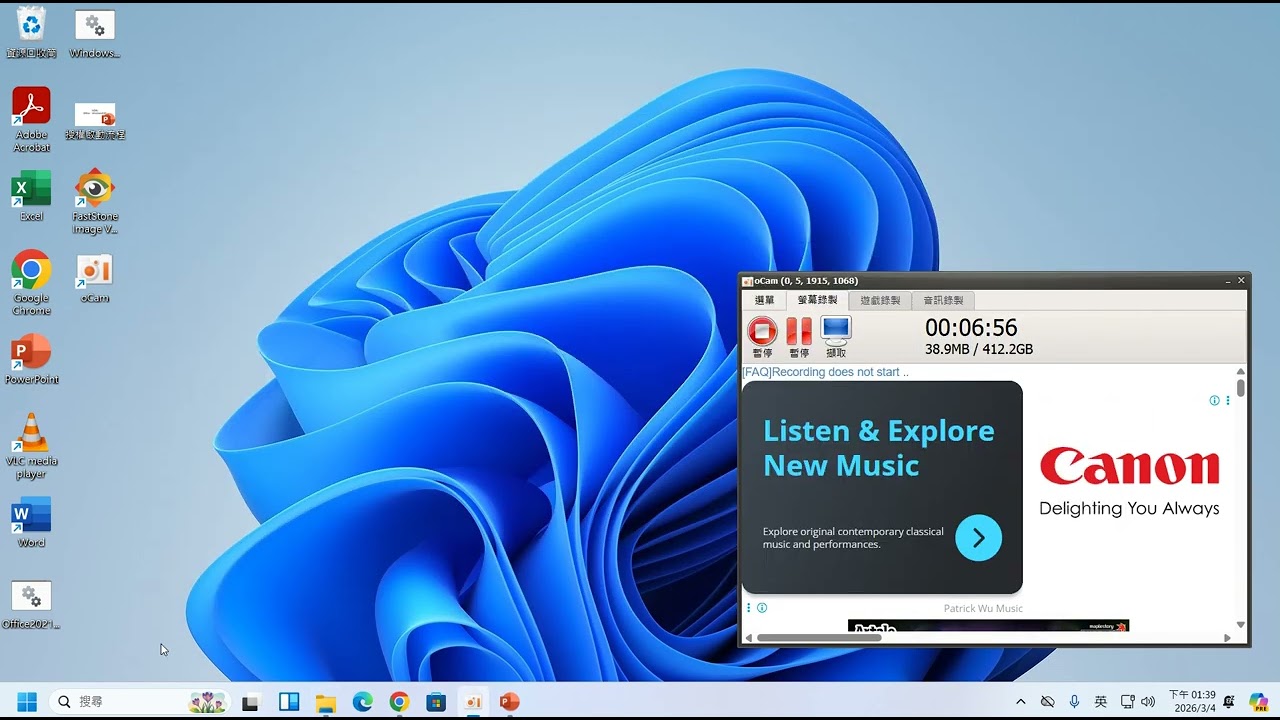Click the Canon Delighting You Always ad
The image size is (1280, 720).
[x=1129, y=482]
